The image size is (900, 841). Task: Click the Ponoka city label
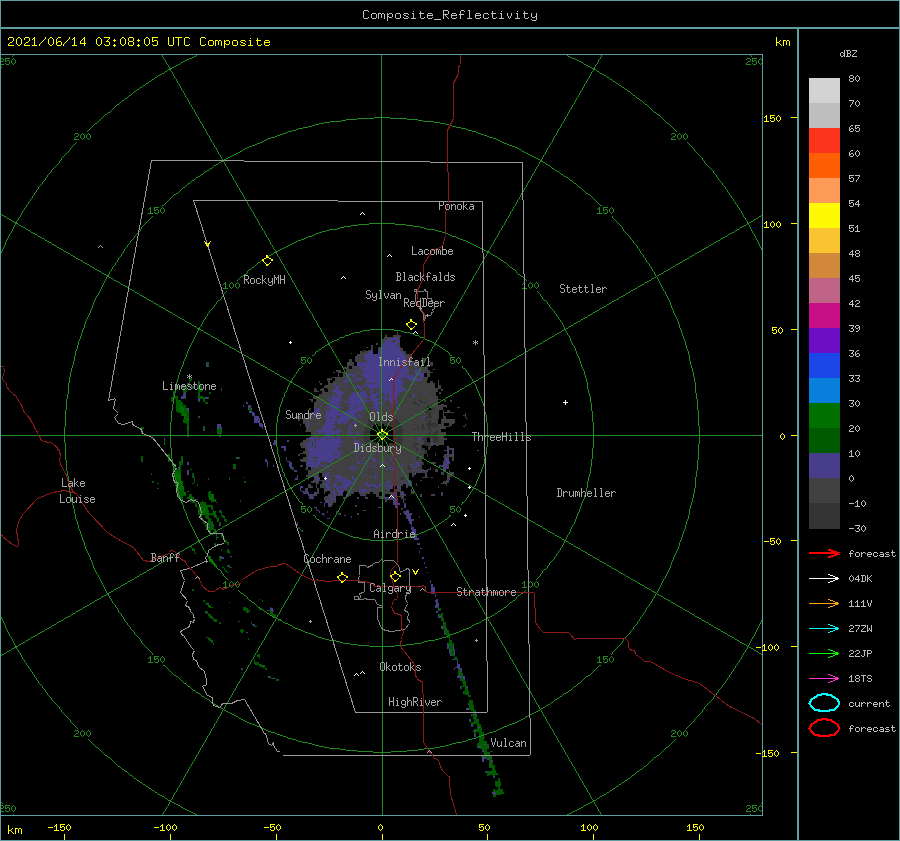[456, 206]
